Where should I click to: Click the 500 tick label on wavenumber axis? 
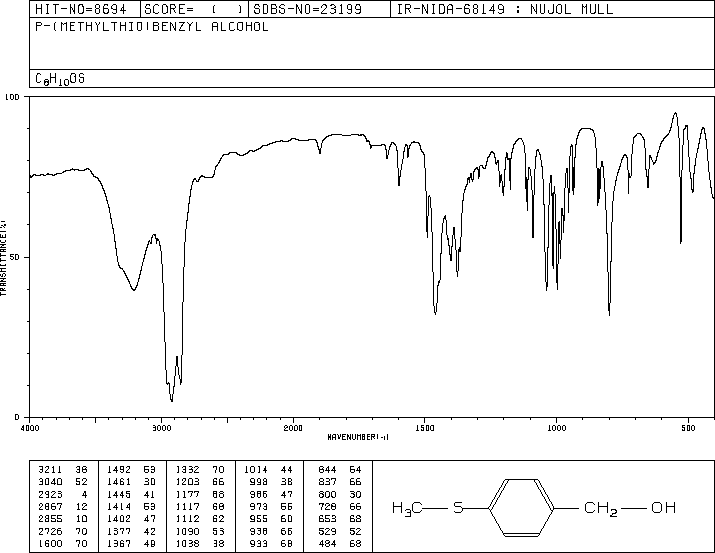688,428
